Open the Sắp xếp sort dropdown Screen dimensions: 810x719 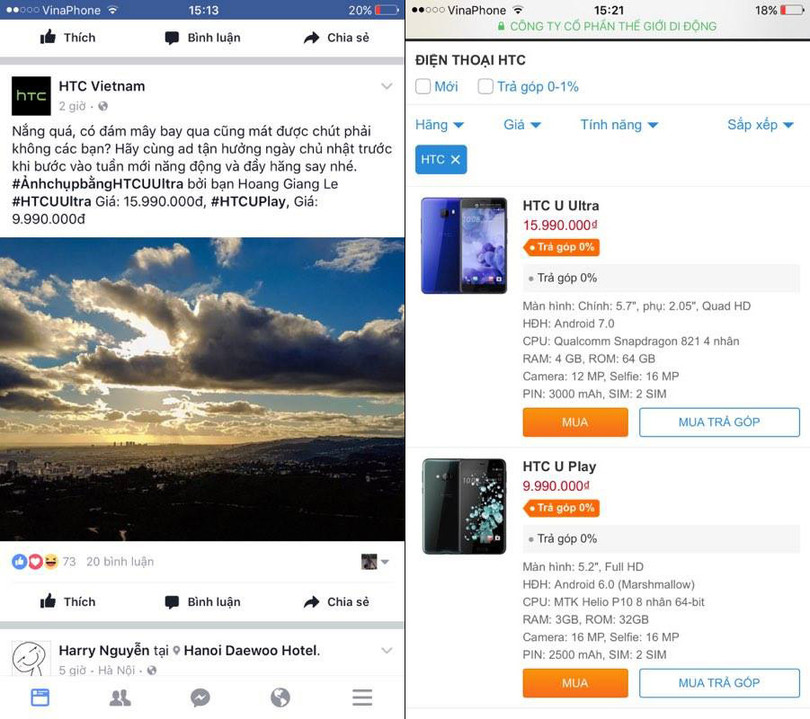(760, 125)
